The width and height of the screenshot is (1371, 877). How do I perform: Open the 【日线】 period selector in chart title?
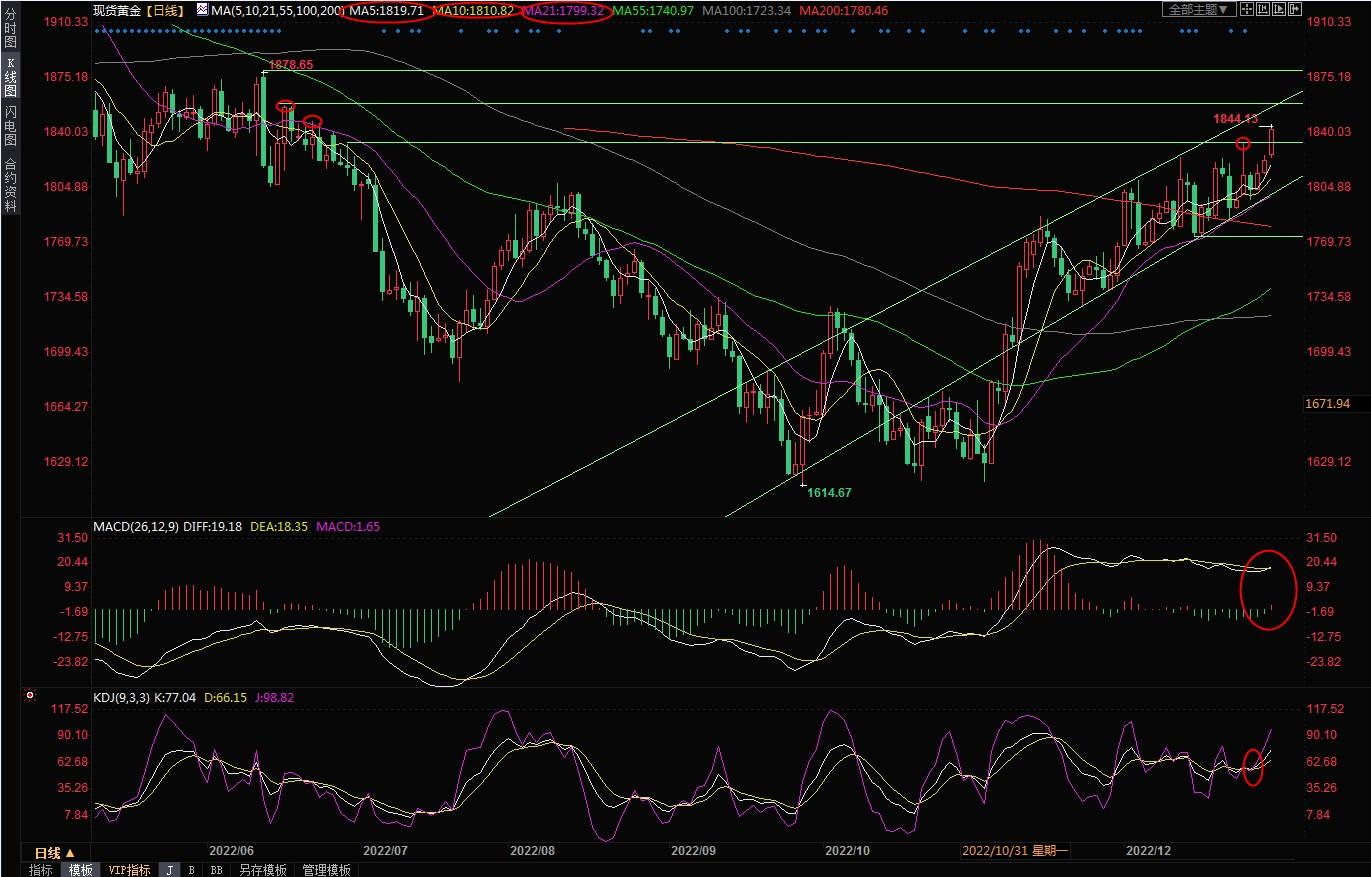(163, 10)
